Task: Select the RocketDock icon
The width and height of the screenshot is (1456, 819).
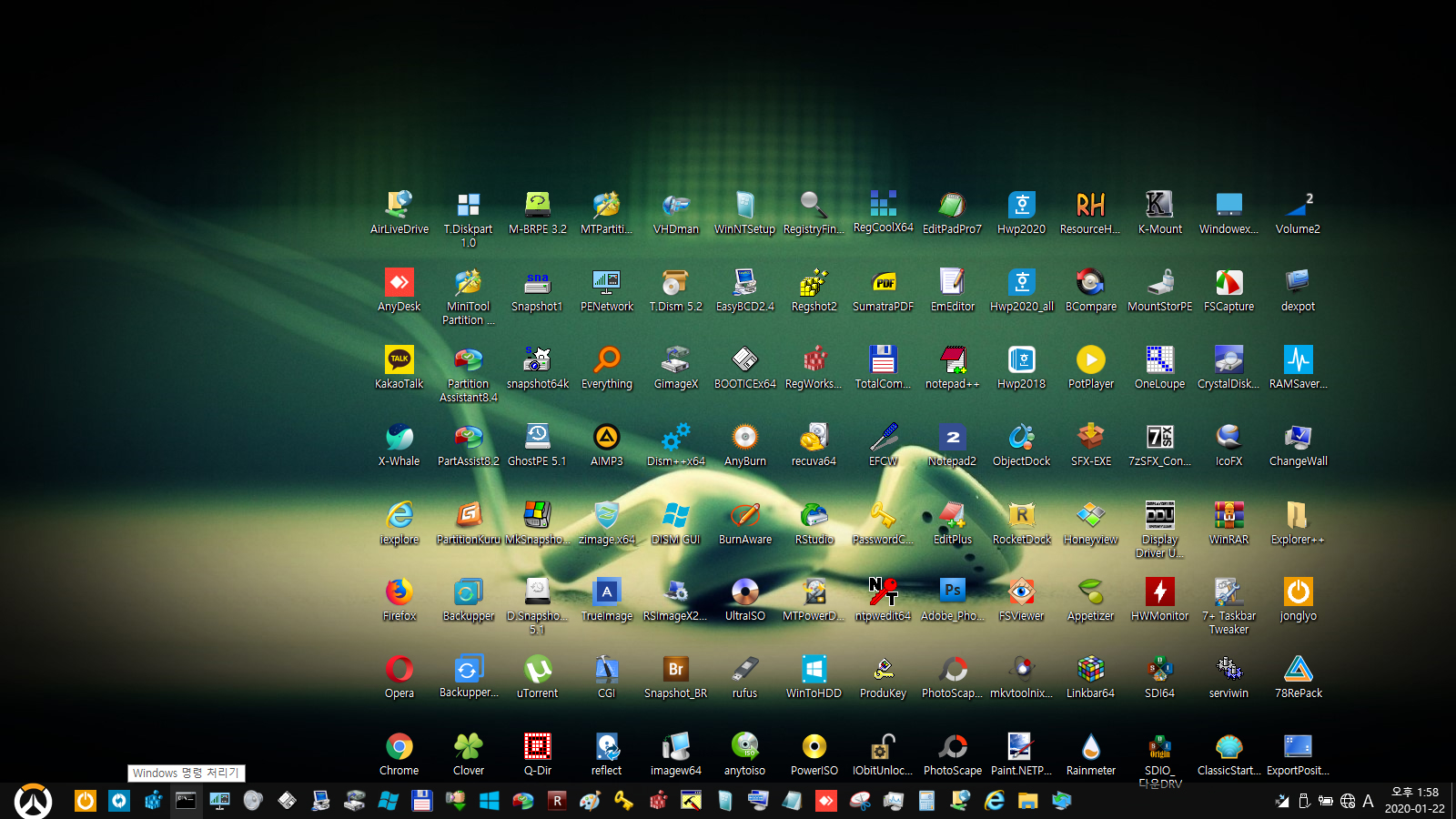Action: pos(1022,523)
